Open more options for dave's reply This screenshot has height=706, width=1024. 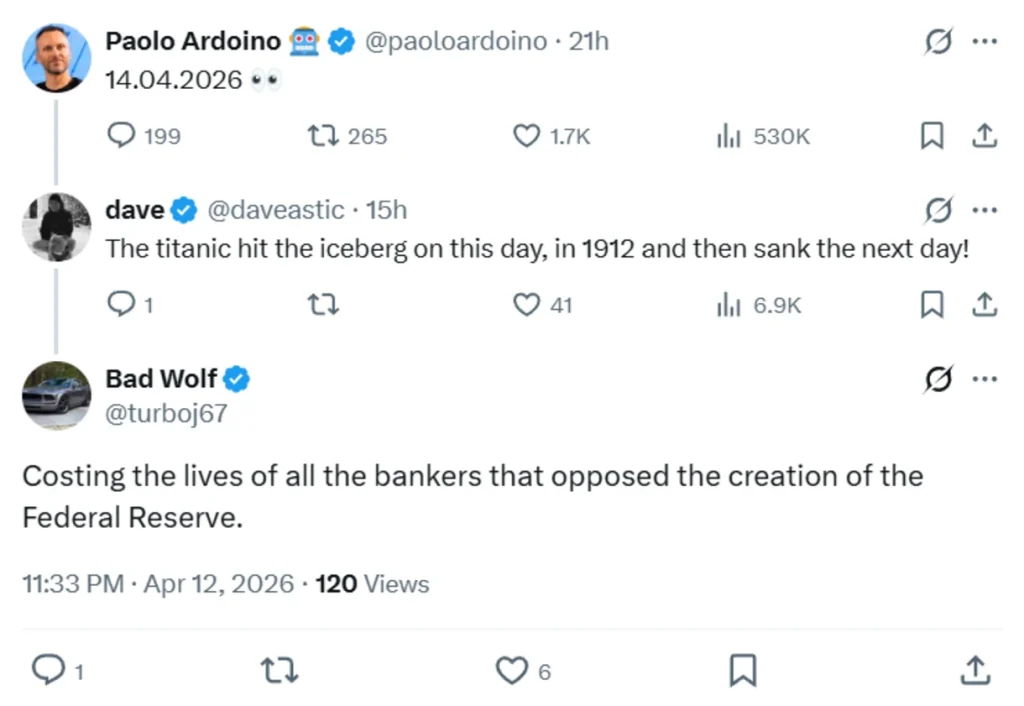(x=986, y=210)
